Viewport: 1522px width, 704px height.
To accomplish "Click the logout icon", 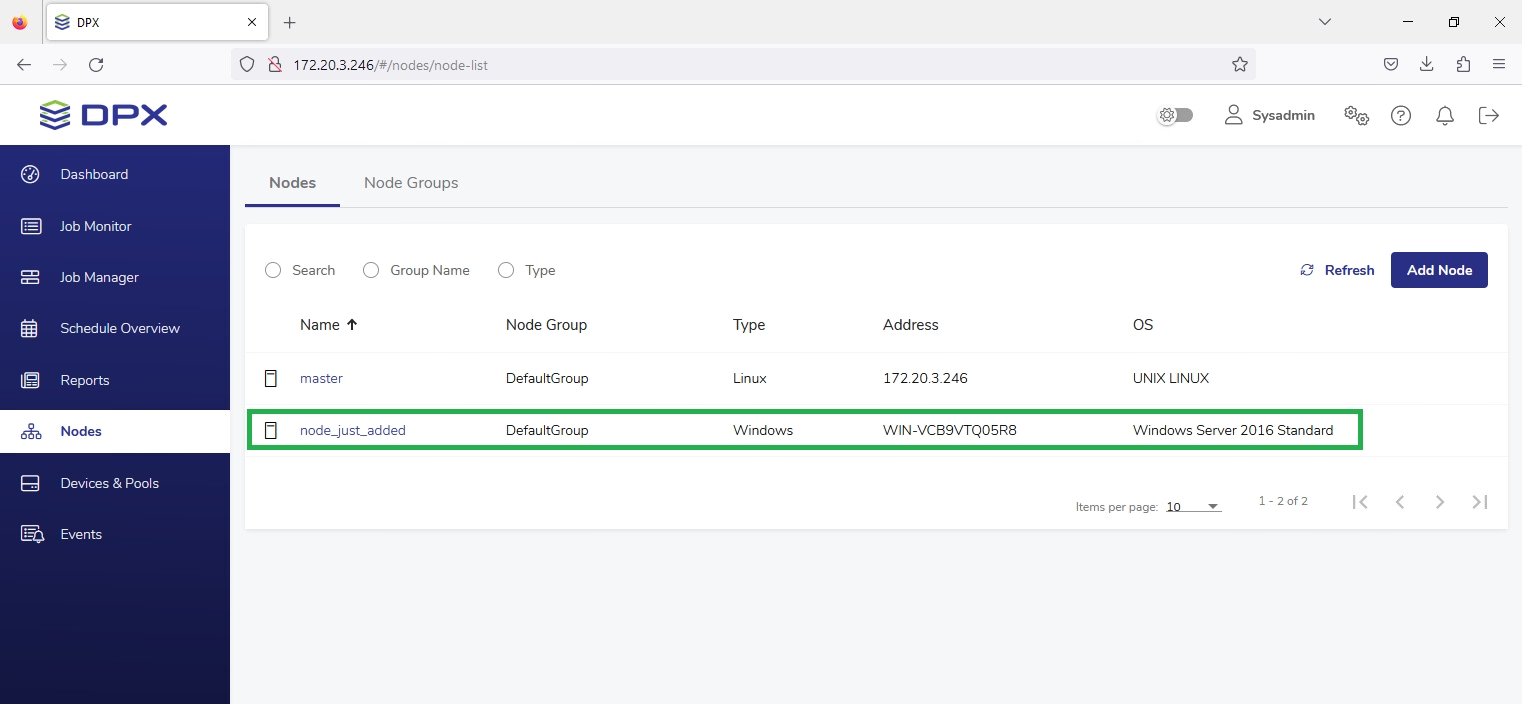I will coord(1489,115).
